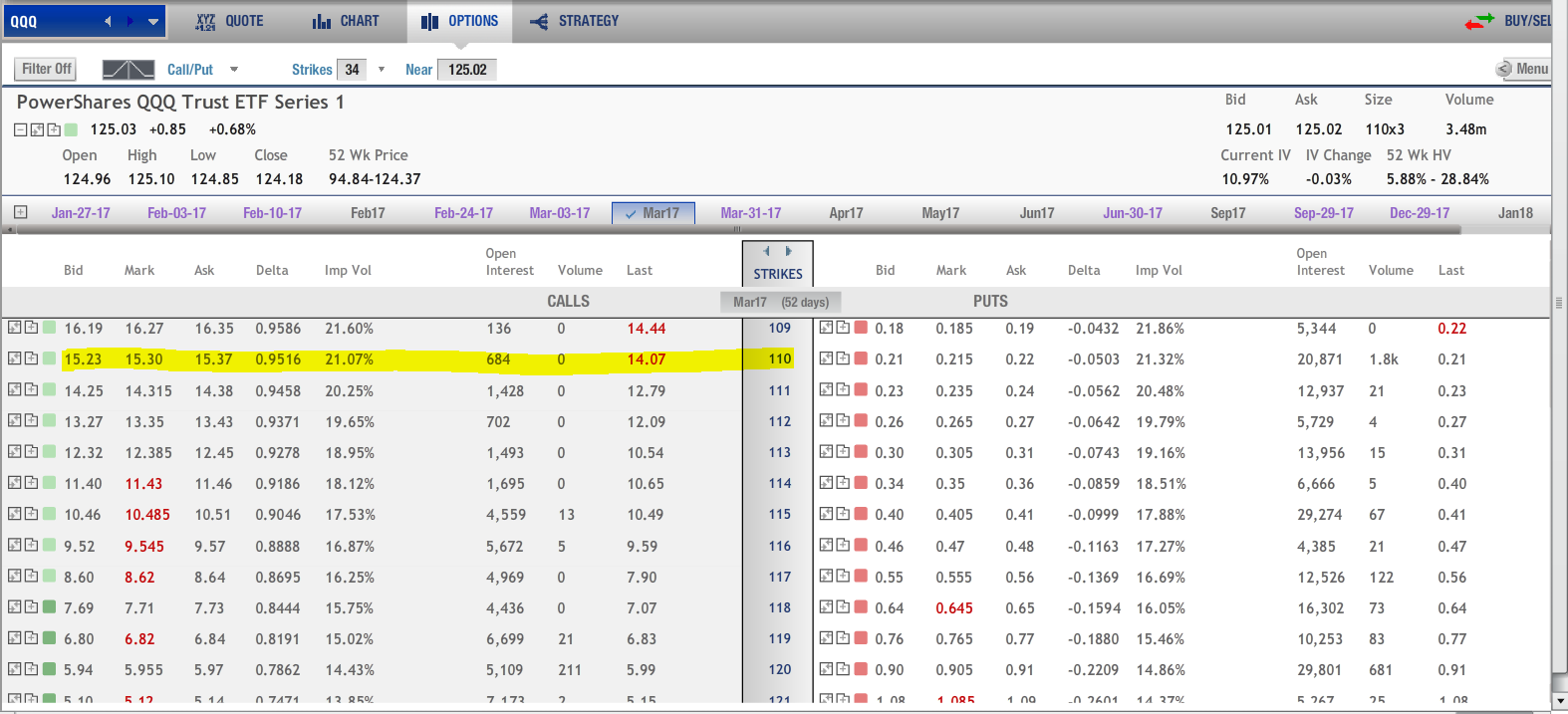Image resolution: width=1568 pixels, height=714 pixels.
Task: Click the expiration dates horizontal scrollbar
Action: 740,230
